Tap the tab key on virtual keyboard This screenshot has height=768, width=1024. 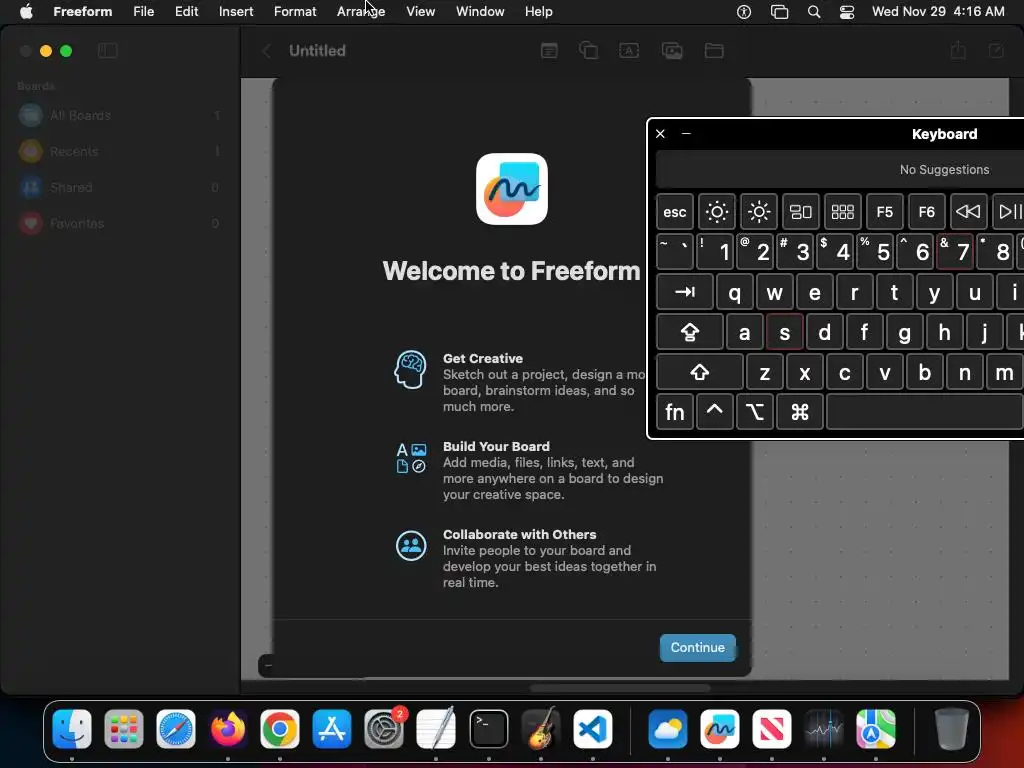(x=684, y=292)
